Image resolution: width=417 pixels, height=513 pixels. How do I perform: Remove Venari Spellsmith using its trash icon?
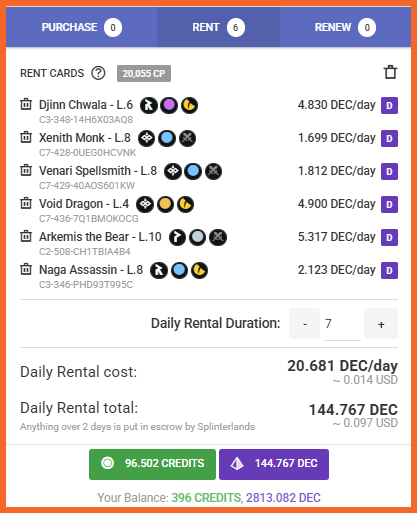(x=26, y=170)
